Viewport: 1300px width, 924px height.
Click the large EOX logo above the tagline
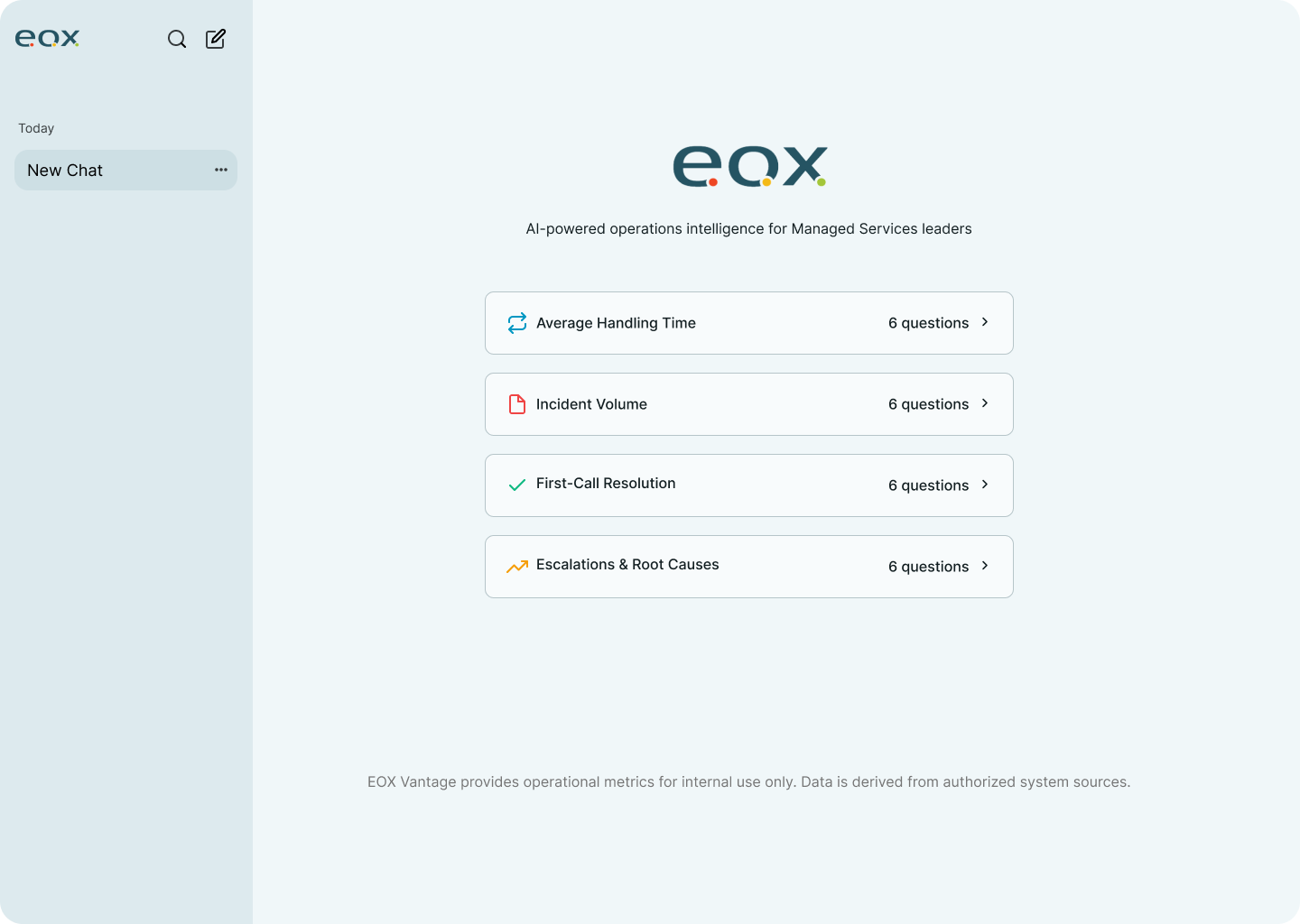tap(749, 167)
